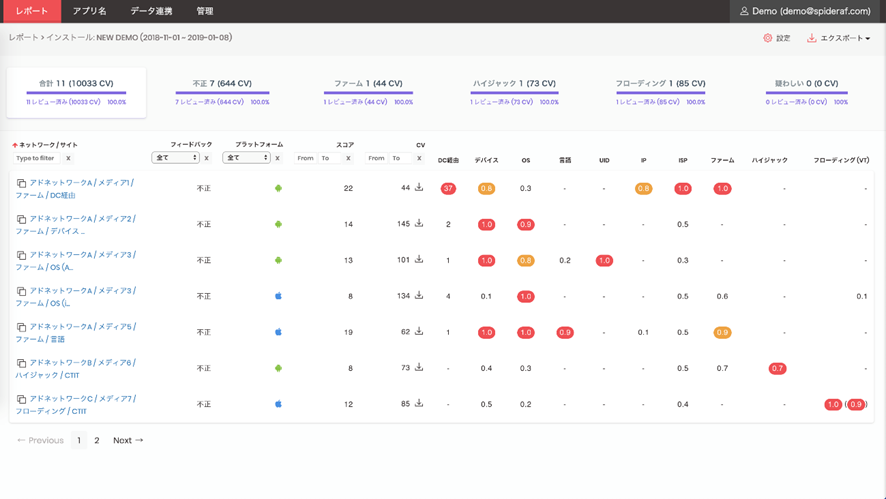Clear the フィードバック filter
The height and width of the screenshot is (499, 886).
point(206,158)
